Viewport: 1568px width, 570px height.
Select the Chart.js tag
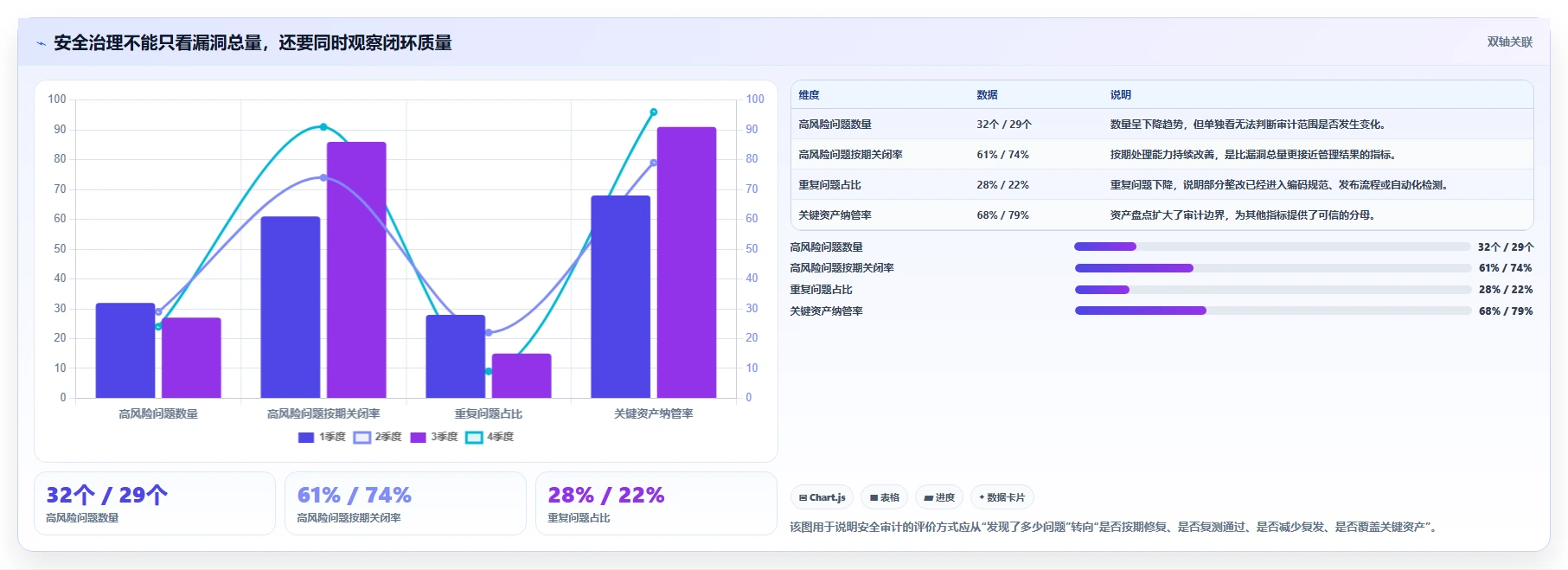pyautogui.click(x=822, y=497)
